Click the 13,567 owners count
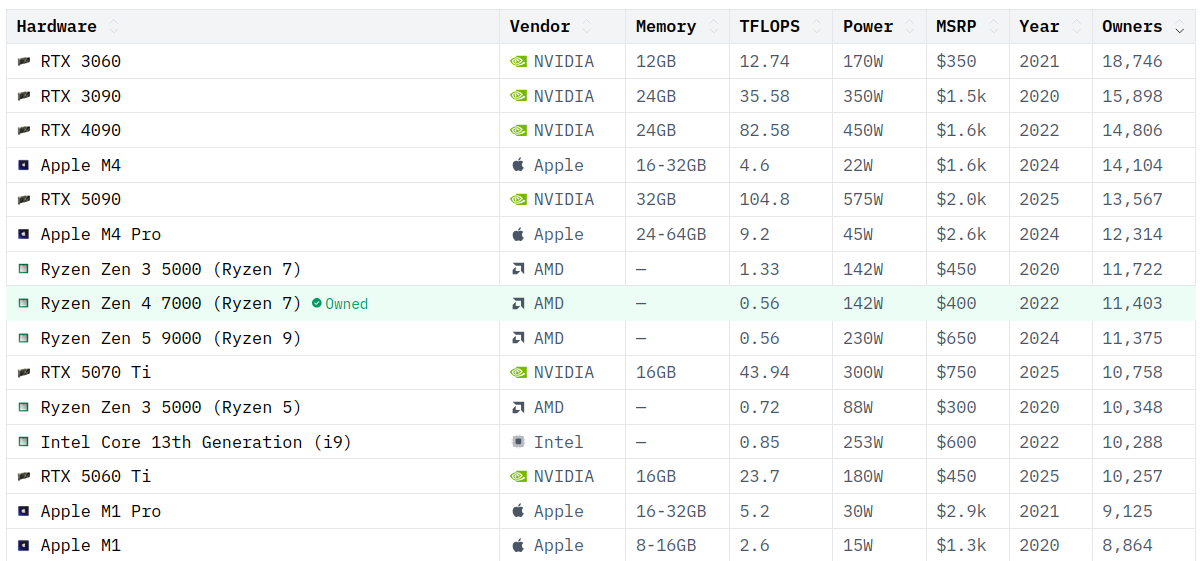Screen dimensions: 1202x561 (x=1132, y=200)
